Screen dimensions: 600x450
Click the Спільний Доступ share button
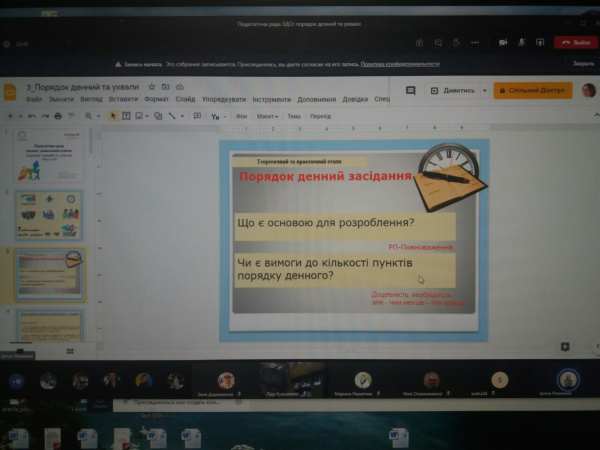(533, 90)
